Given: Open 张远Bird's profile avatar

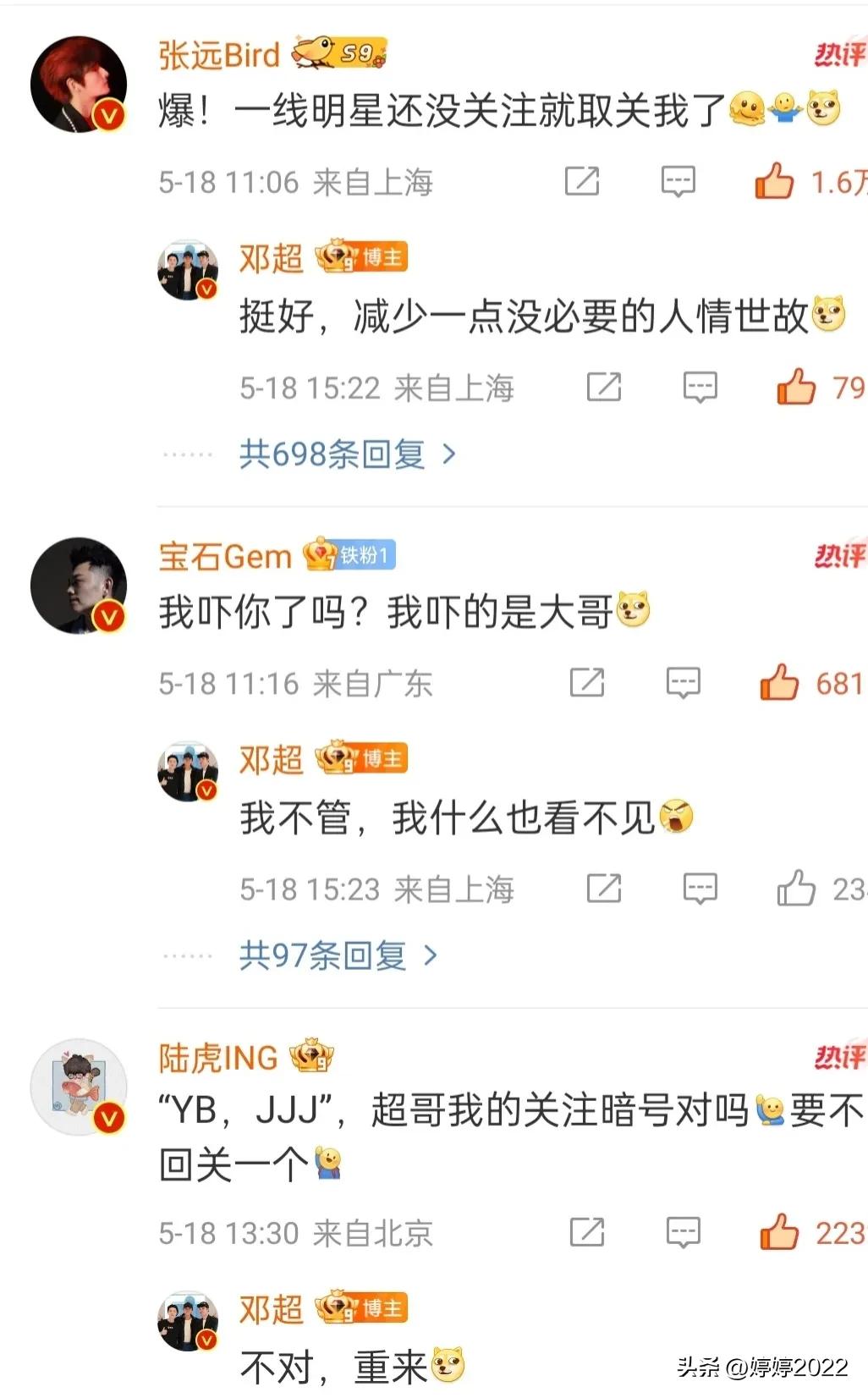Looking at the screenshot, I should [79, 85].
